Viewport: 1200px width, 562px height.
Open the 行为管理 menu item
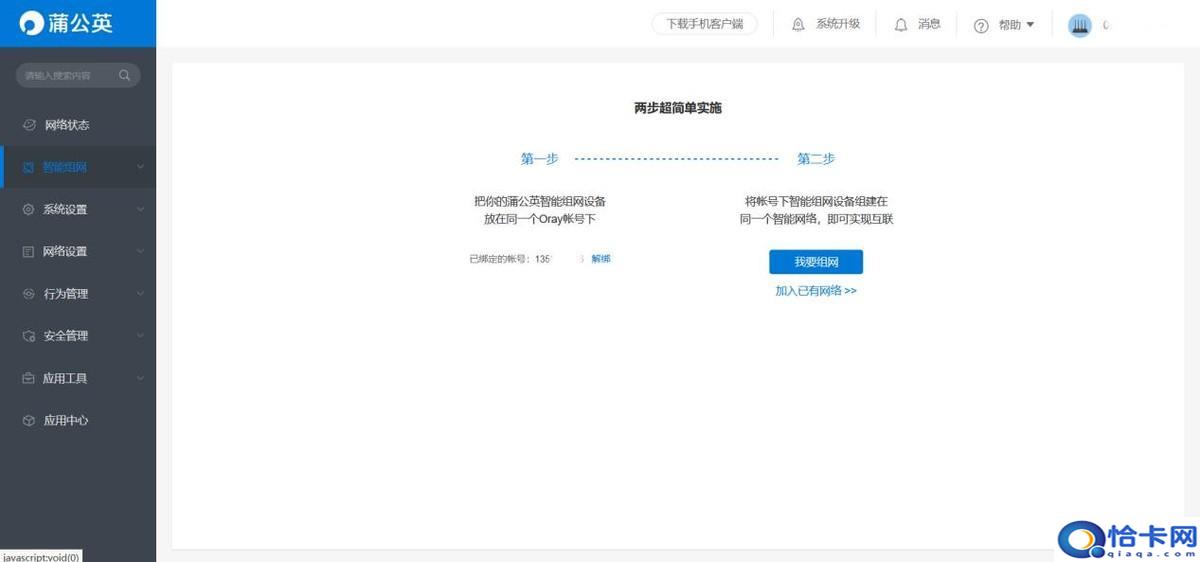[66, 294]
